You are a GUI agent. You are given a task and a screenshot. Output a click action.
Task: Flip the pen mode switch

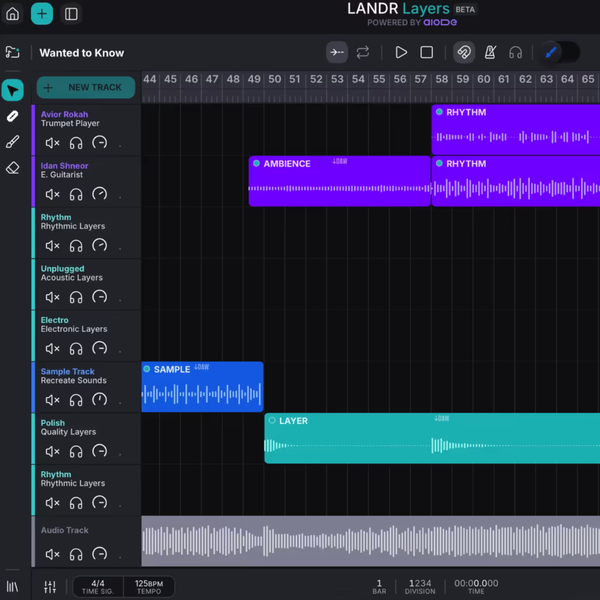560,52
